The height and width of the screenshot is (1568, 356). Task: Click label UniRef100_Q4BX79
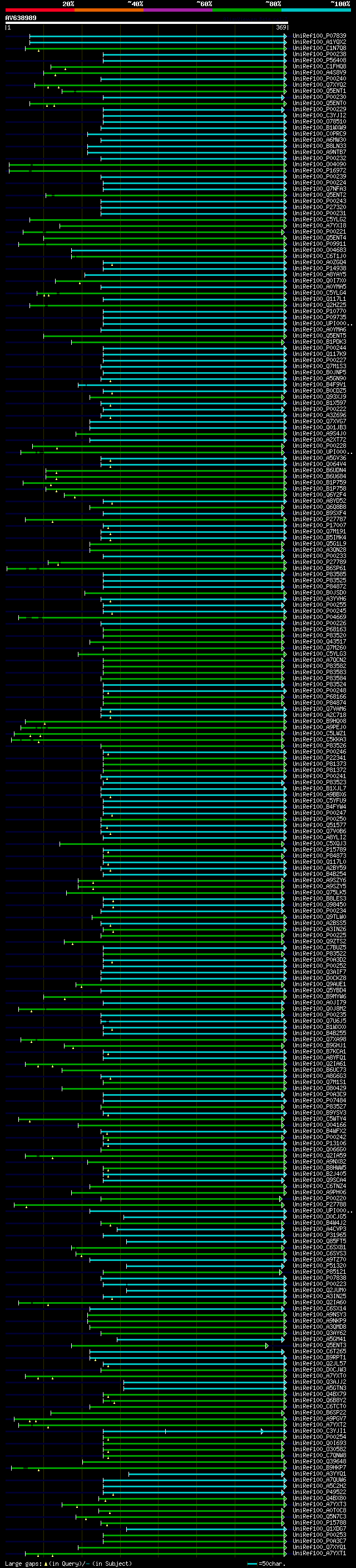[x=319, y=1394]
